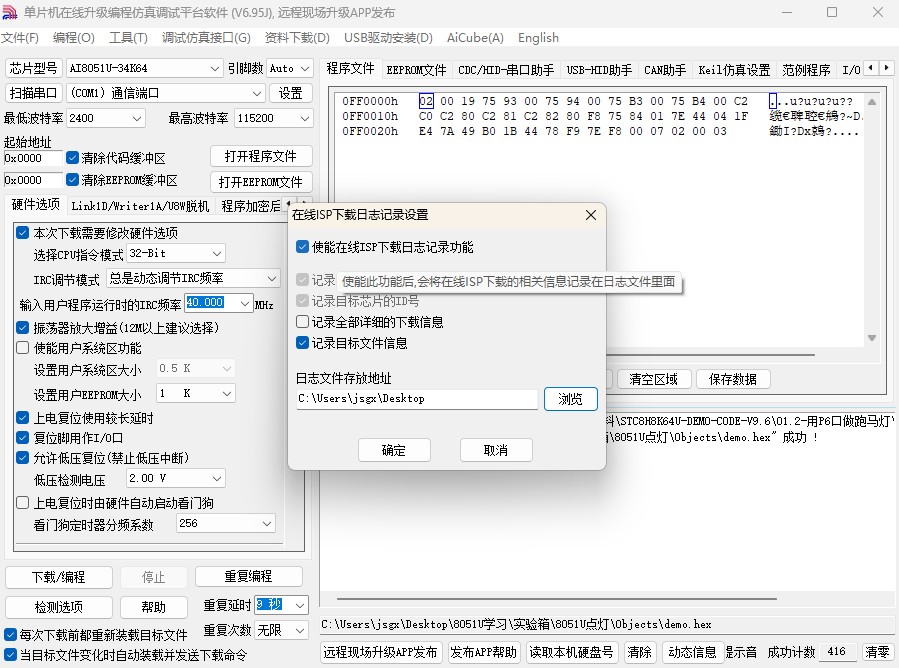Switch to EEPROM文件 tab
The image size is (899, 668).
coord(416,70)
